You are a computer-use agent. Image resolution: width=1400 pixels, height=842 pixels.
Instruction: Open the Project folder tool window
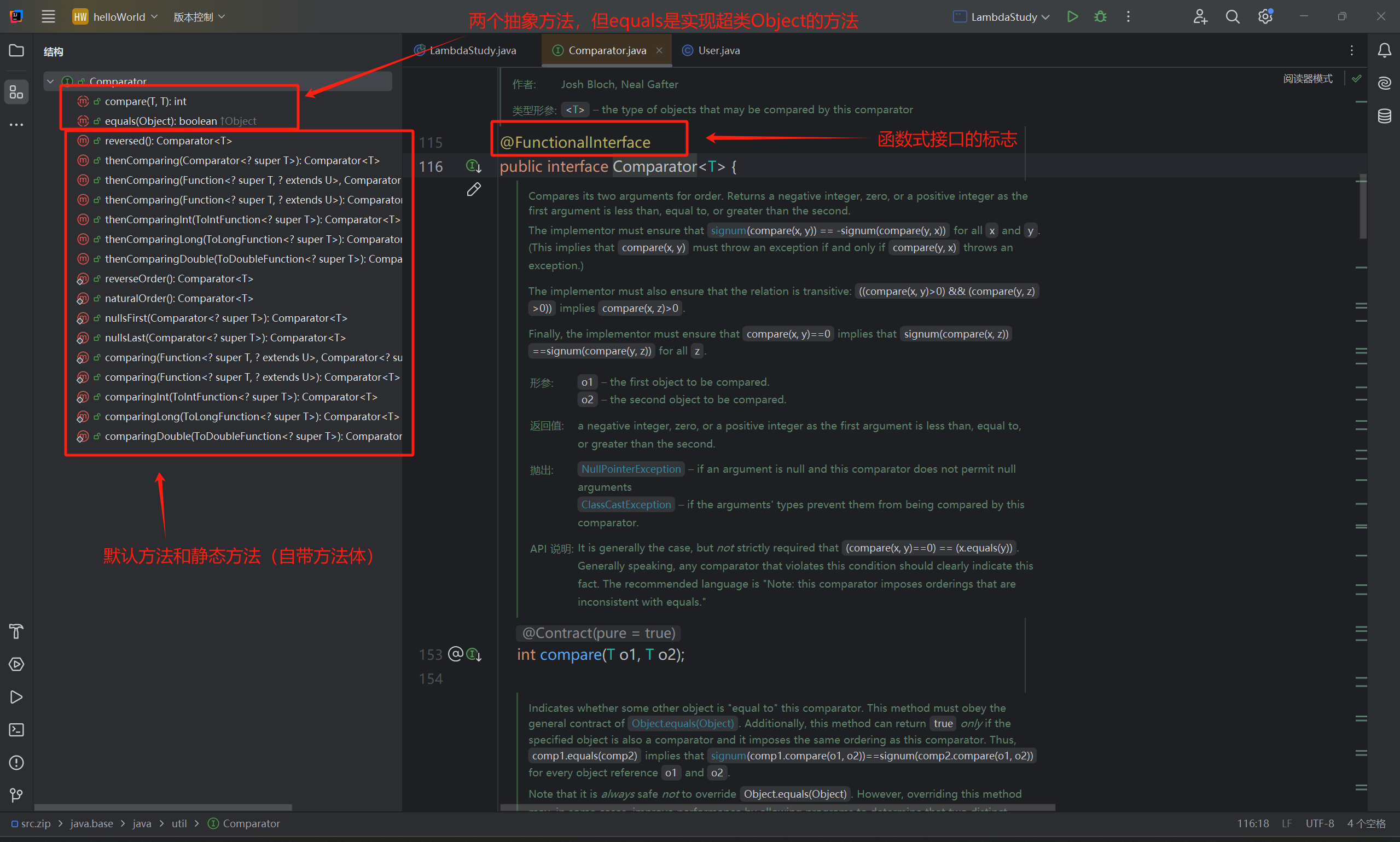(x=16, y=51)
